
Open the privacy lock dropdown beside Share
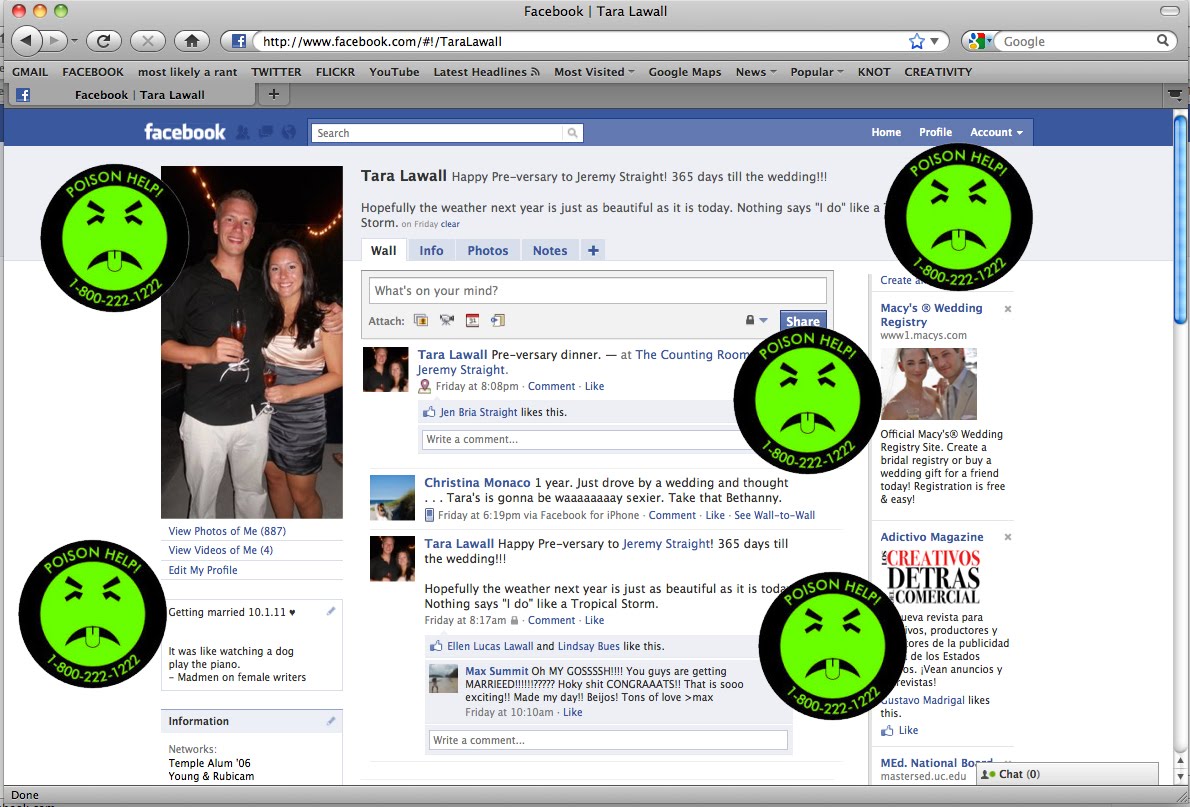pyautogui.click(x=756, y=320)
